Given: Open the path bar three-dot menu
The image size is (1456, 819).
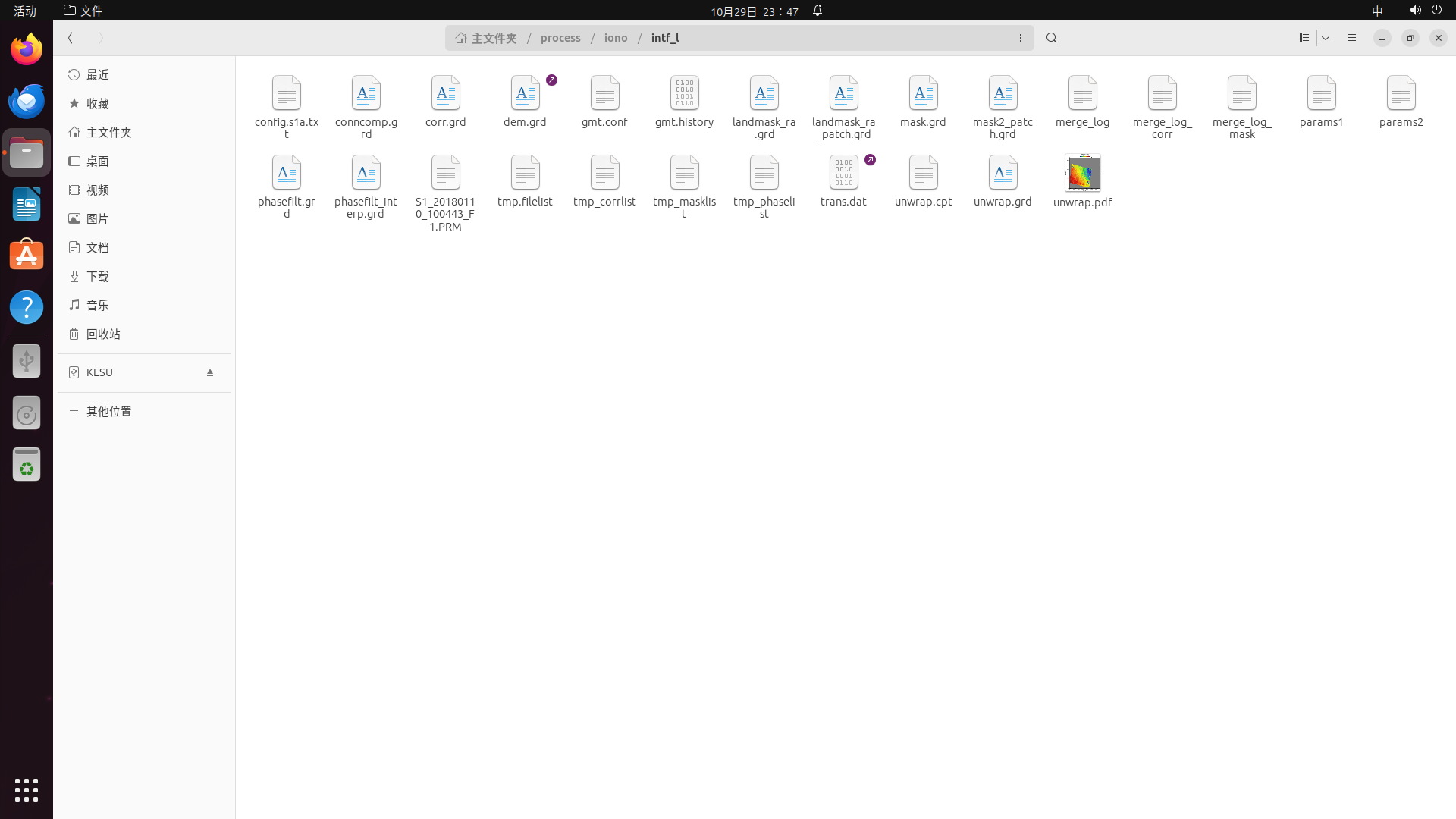Looking at the screenshot, I should 1021,37.
